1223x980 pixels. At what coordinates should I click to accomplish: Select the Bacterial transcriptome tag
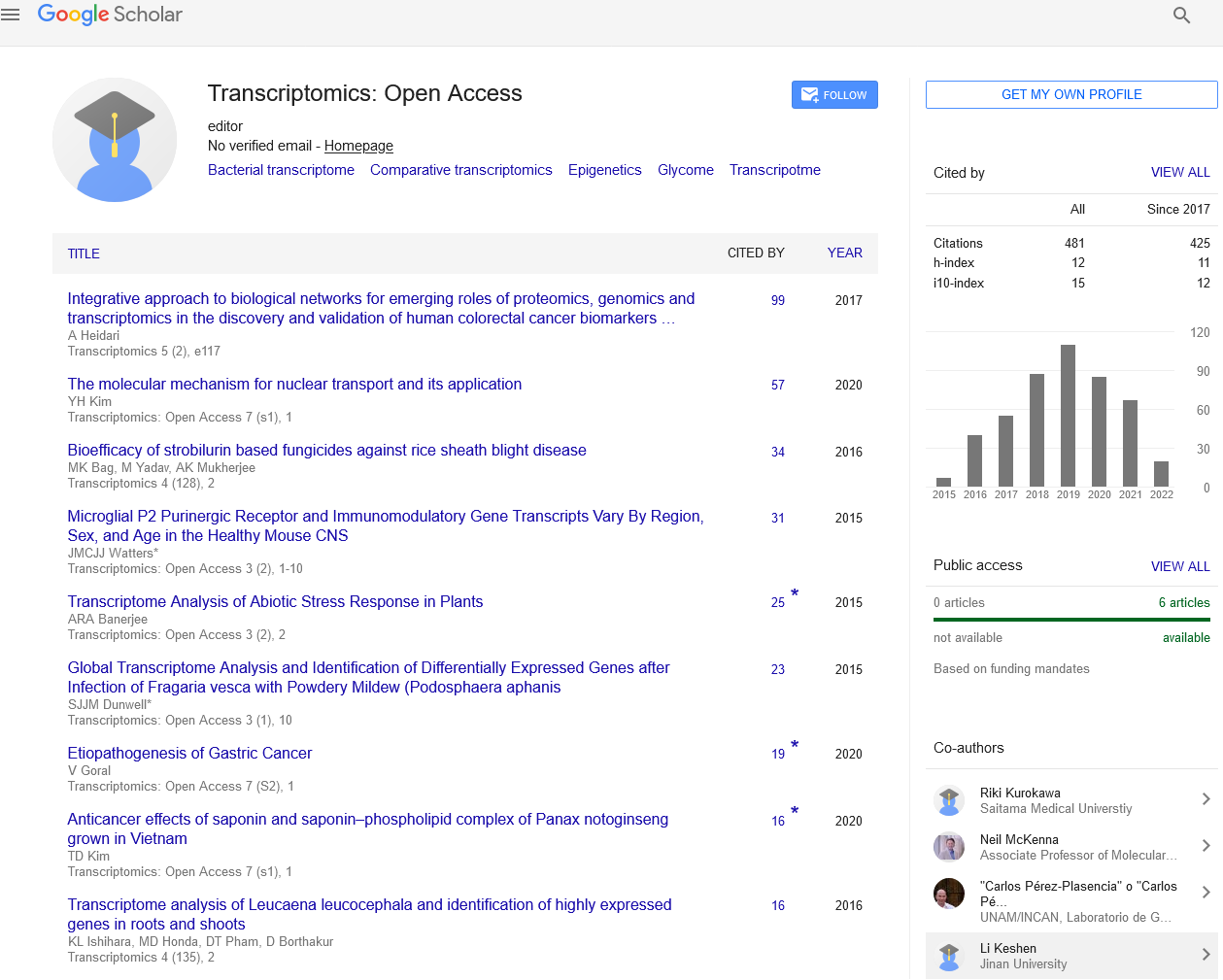click(x=281, y=170)
